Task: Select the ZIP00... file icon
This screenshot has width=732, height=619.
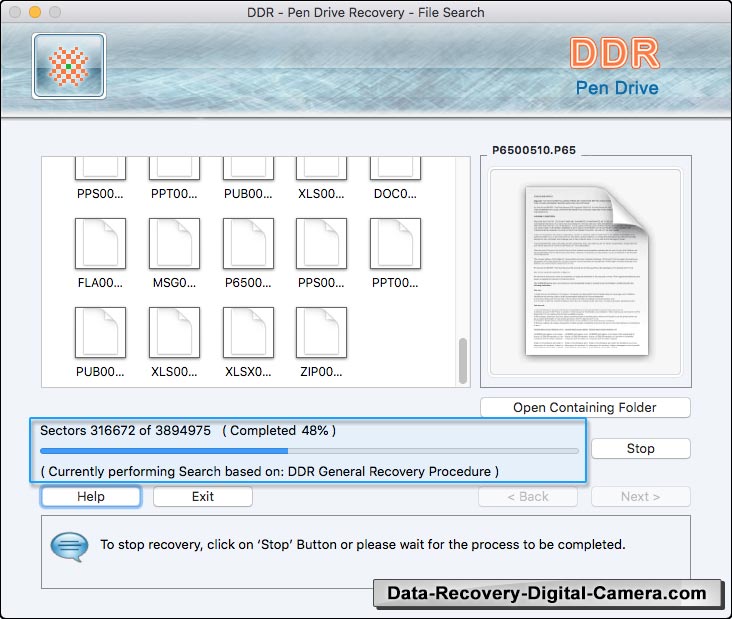Action: (321, 332)
